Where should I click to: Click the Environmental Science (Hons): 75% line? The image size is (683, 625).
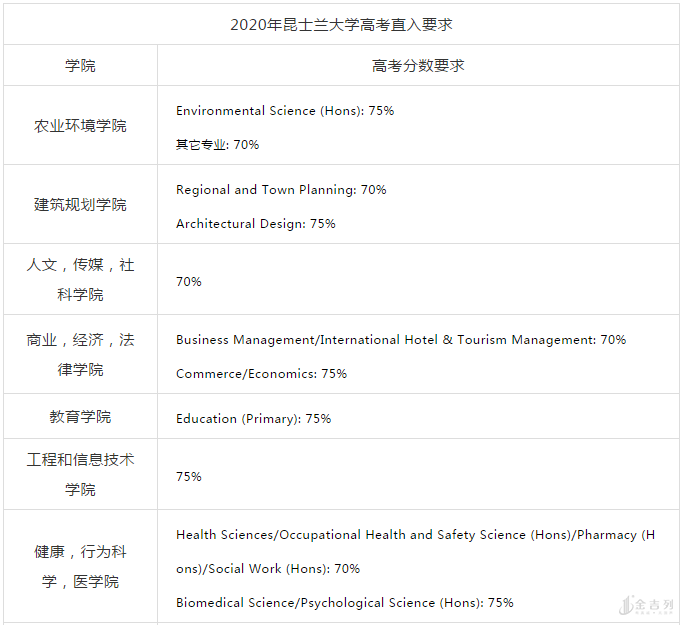click(285, 111)
